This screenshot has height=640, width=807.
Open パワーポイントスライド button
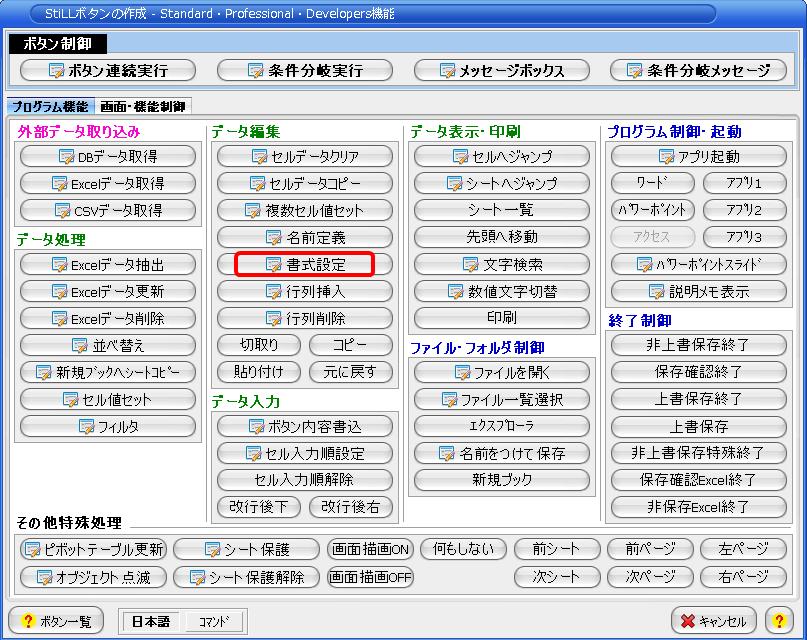point(698,264)
